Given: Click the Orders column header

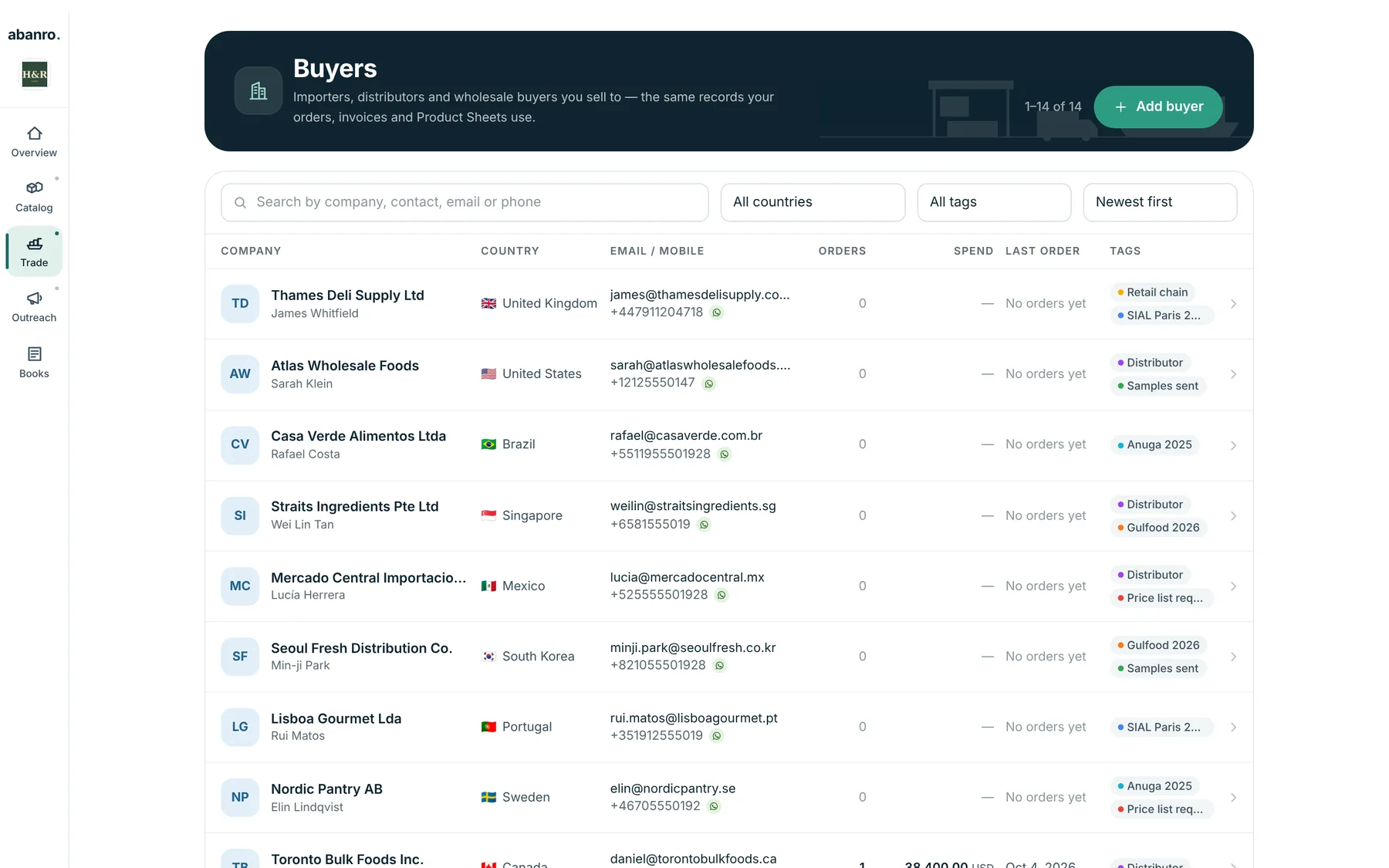Looking at the screenshot, I should pos(842,251).
